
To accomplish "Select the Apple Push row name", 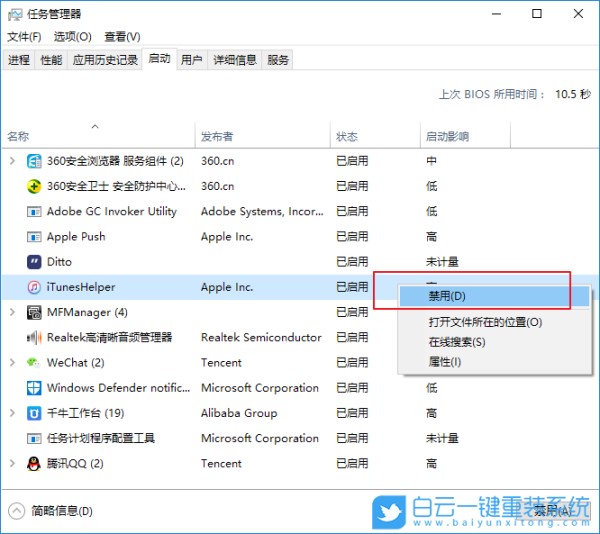I will coord(76,237).
